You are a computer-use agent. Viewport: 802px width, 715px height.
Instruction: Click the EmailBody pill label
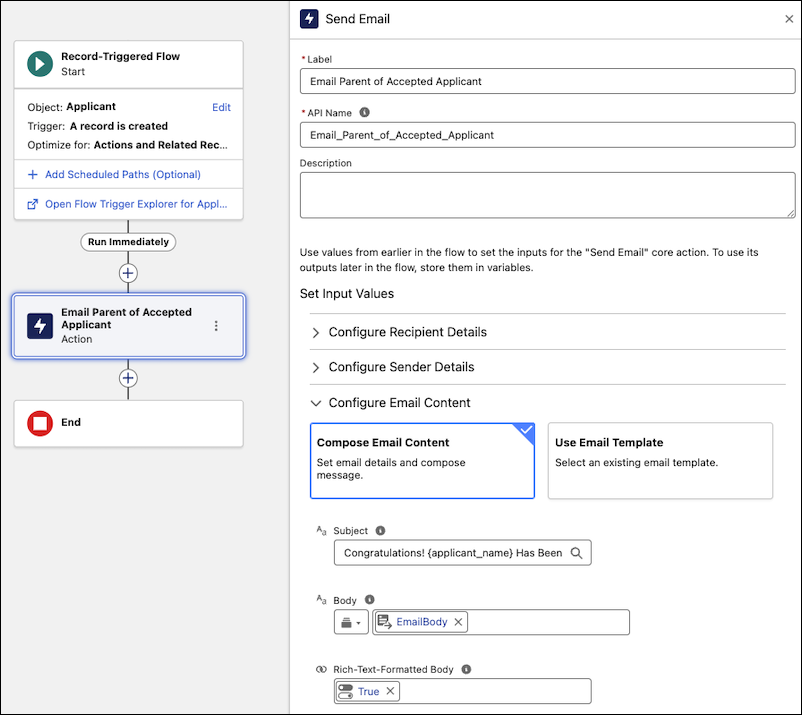pos(421,622)
